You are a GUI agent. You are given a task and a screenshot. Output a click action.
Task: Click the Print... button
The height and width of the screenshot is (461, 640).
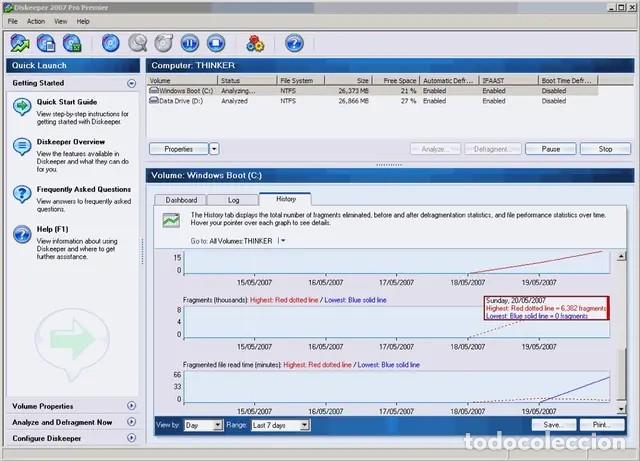(602, 425)
